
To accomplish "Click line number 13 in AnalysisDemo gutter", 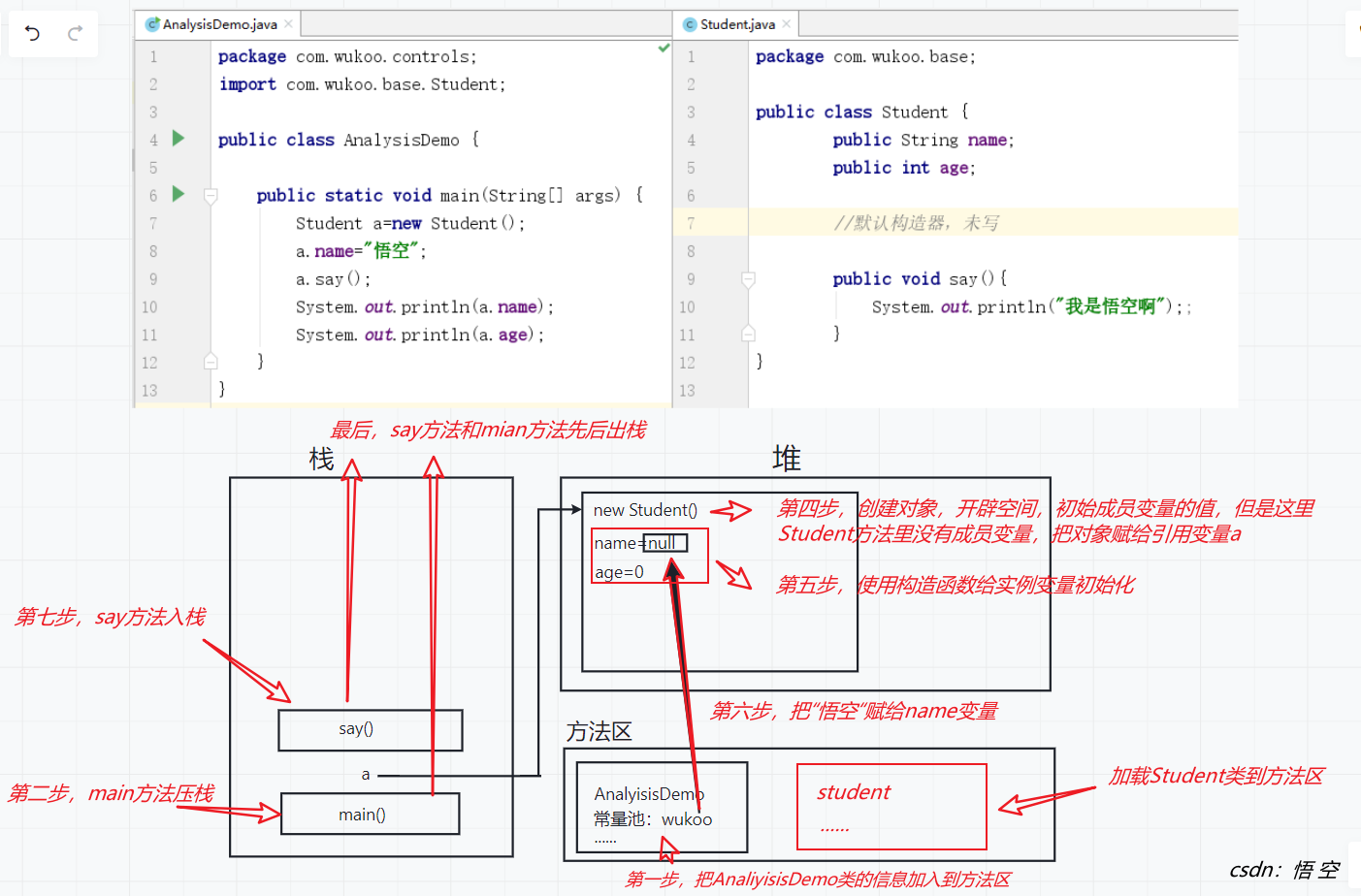I will coord(149,390).
